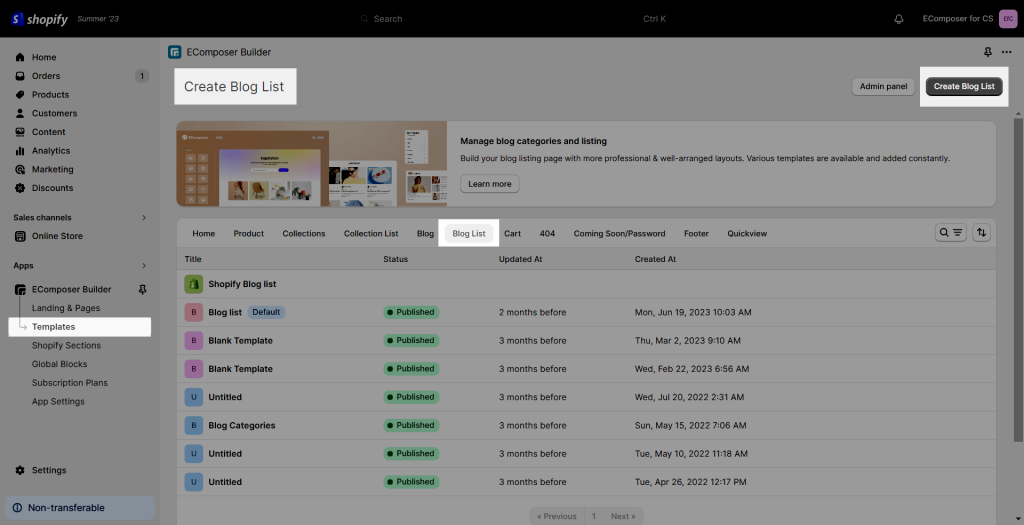Click the Settings gear icon
Image resolution: width=1024 pixels, height=525 pixels.
[20, 470]
